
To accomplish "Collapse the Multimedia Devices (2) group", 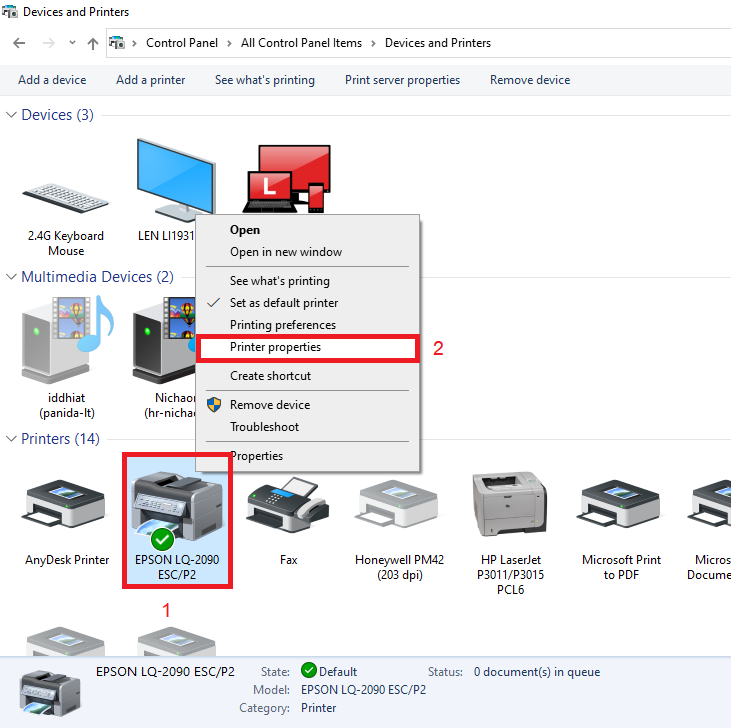I will (x=12, y=277).
